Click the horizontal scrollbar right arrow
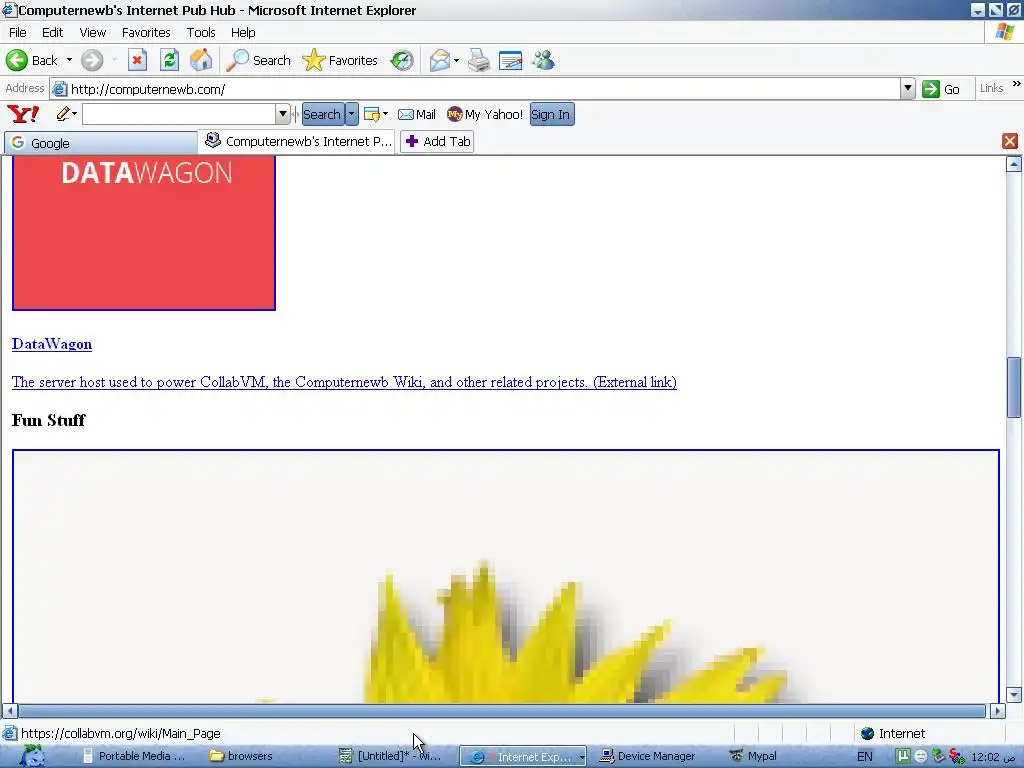 [x=997, y=711]
